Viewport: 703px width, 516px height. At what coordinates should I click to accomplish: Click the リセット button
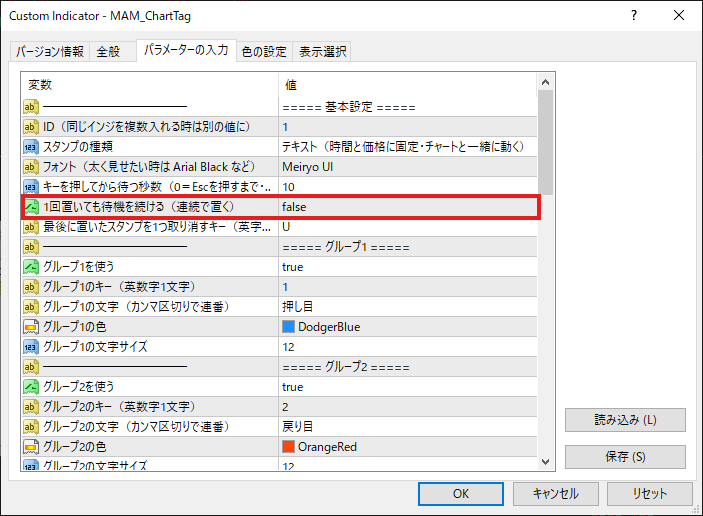tap(650, 494)
